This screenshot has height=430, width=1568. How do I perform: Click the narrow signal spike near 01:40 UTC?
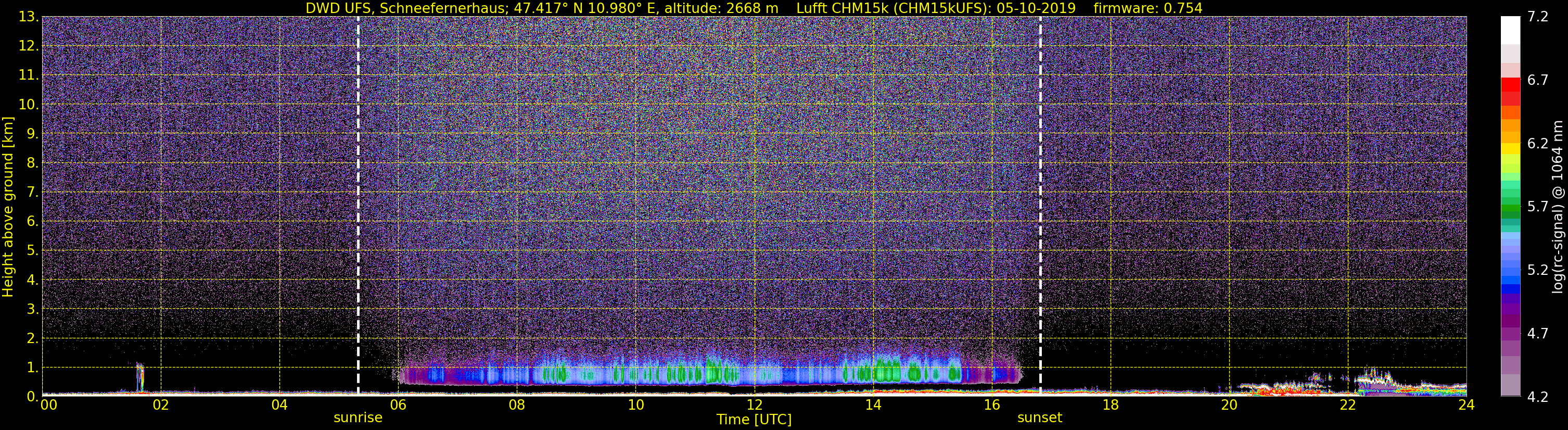point(140,377)
